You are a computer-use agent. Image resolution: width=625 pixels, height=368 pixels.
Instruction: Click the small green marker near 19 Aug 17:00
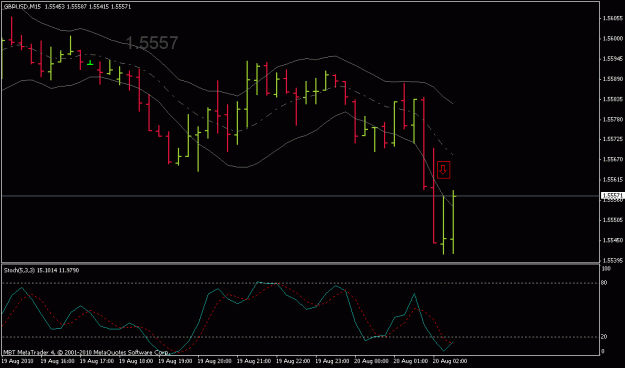(x=90, y=63)
